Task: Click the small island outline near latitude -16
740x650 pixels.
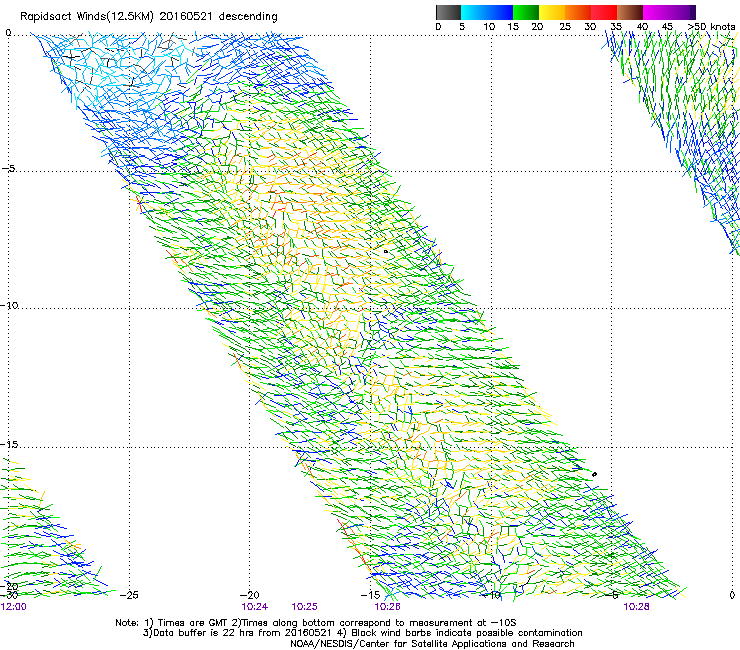Action: tap(594, 474)
